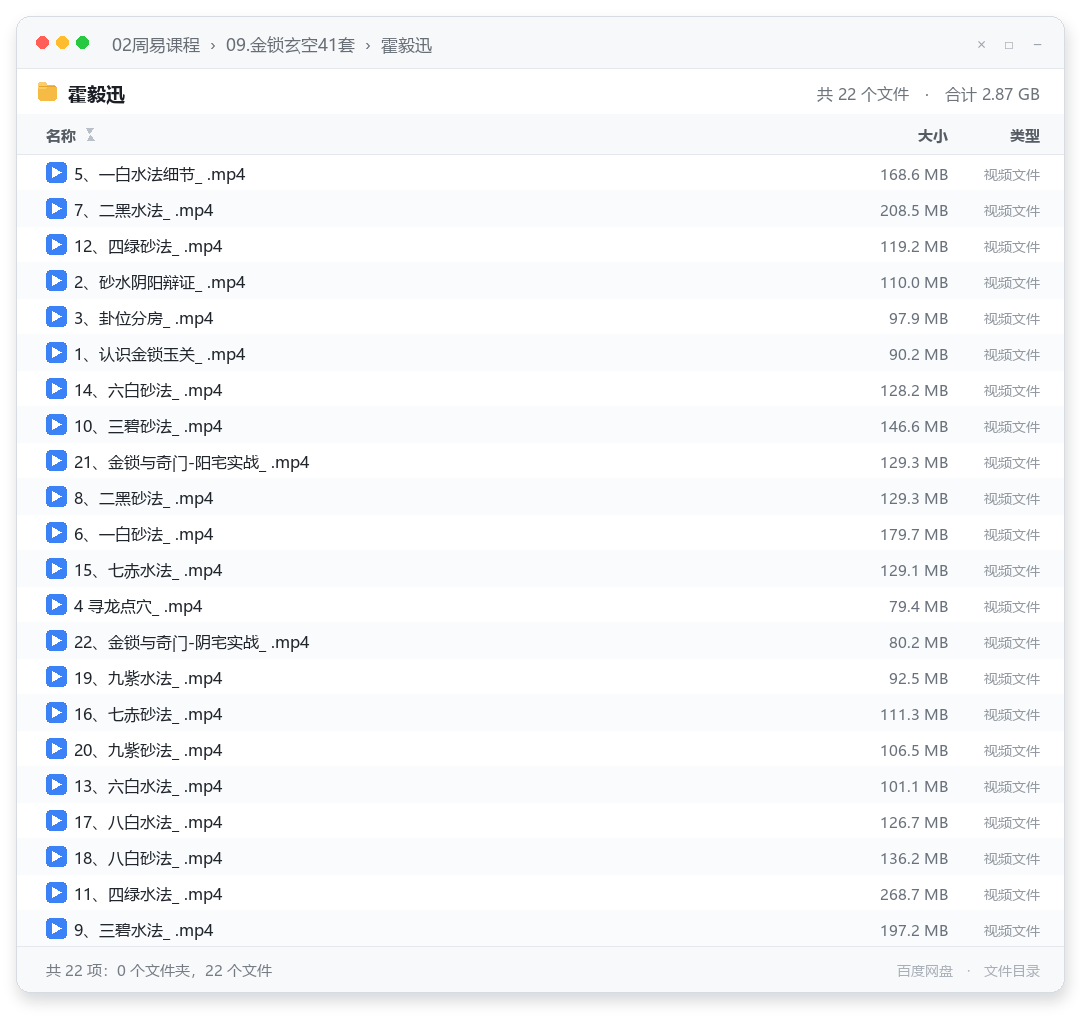Screen dimensions: 1080x1016
Task: Click the video icon for 17、八白水法_.mp4
Action: point(56,820)
